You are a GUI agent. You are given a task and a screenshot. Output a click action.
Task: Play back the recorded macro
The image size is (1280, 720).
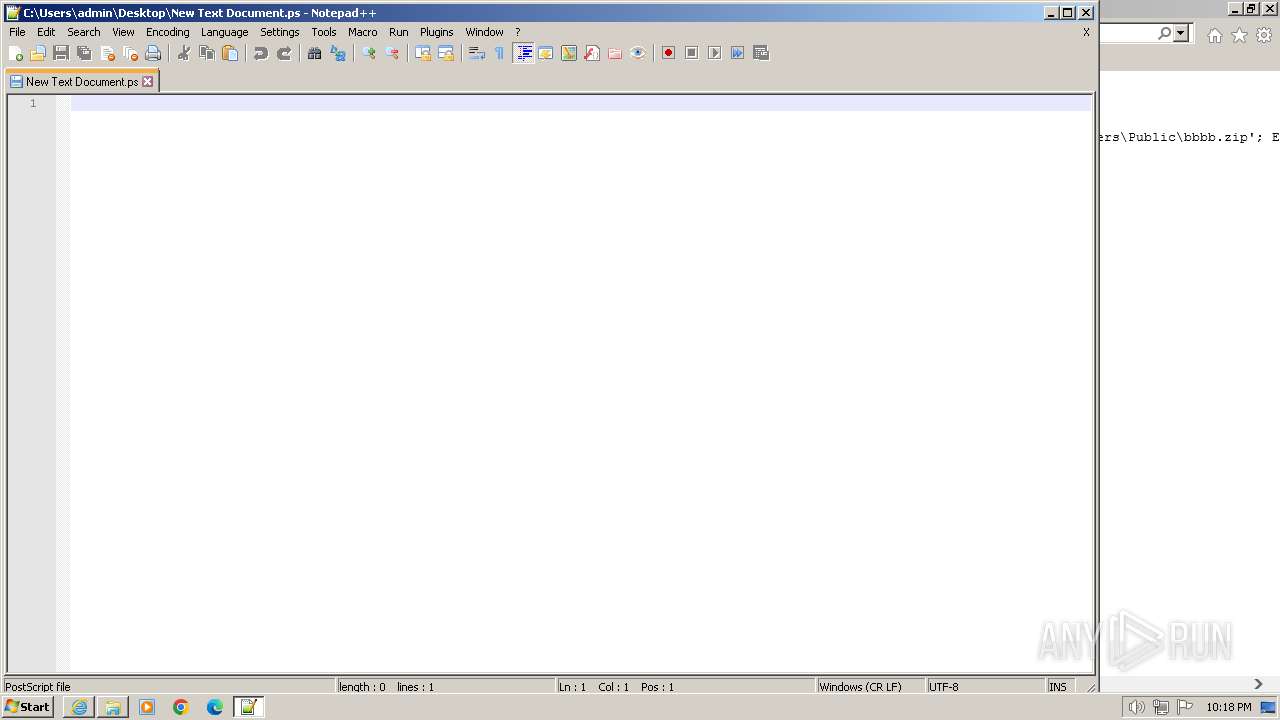click(715, 53)
